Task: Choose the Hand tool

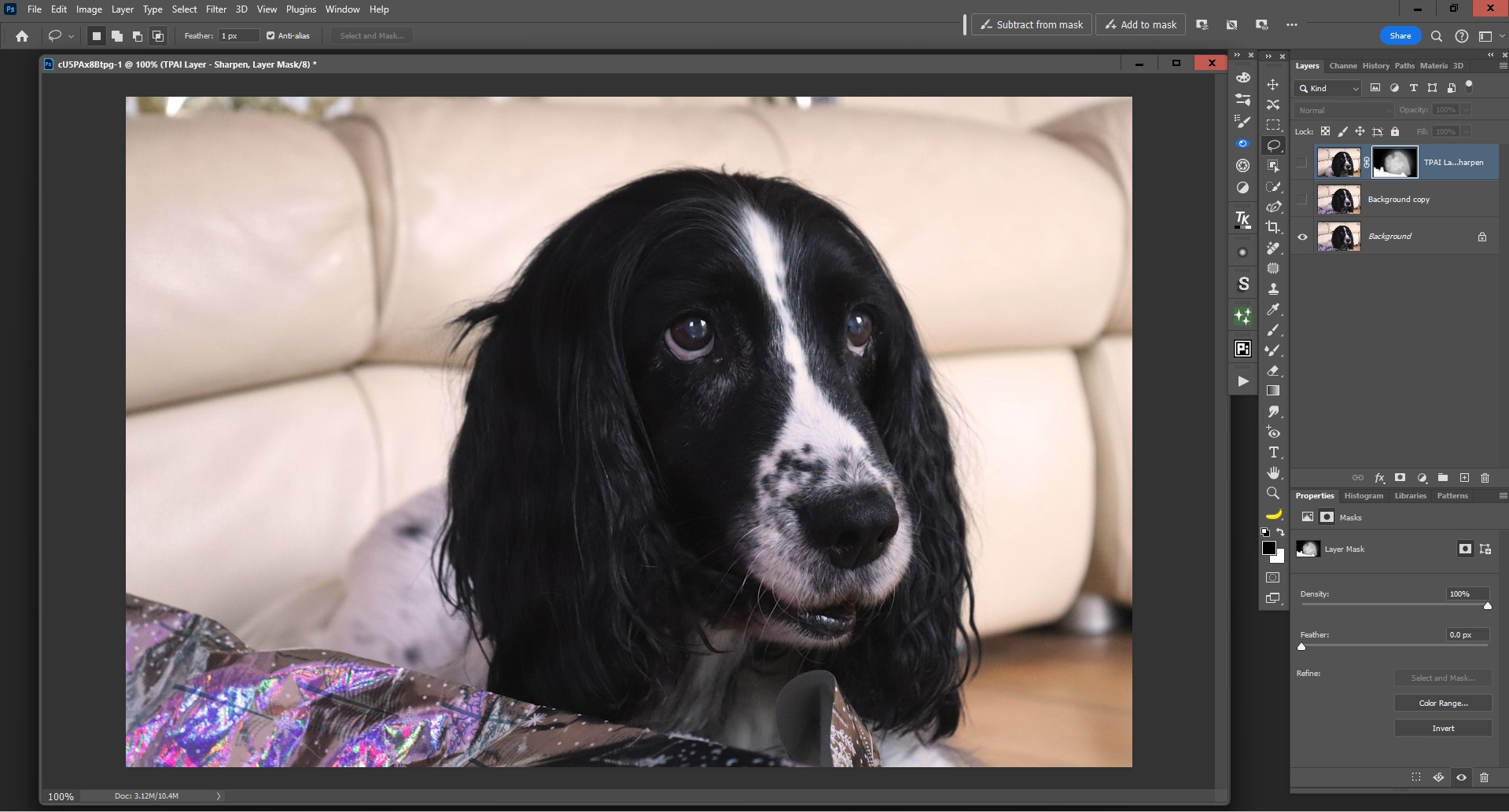Action: pos(1273,473)
